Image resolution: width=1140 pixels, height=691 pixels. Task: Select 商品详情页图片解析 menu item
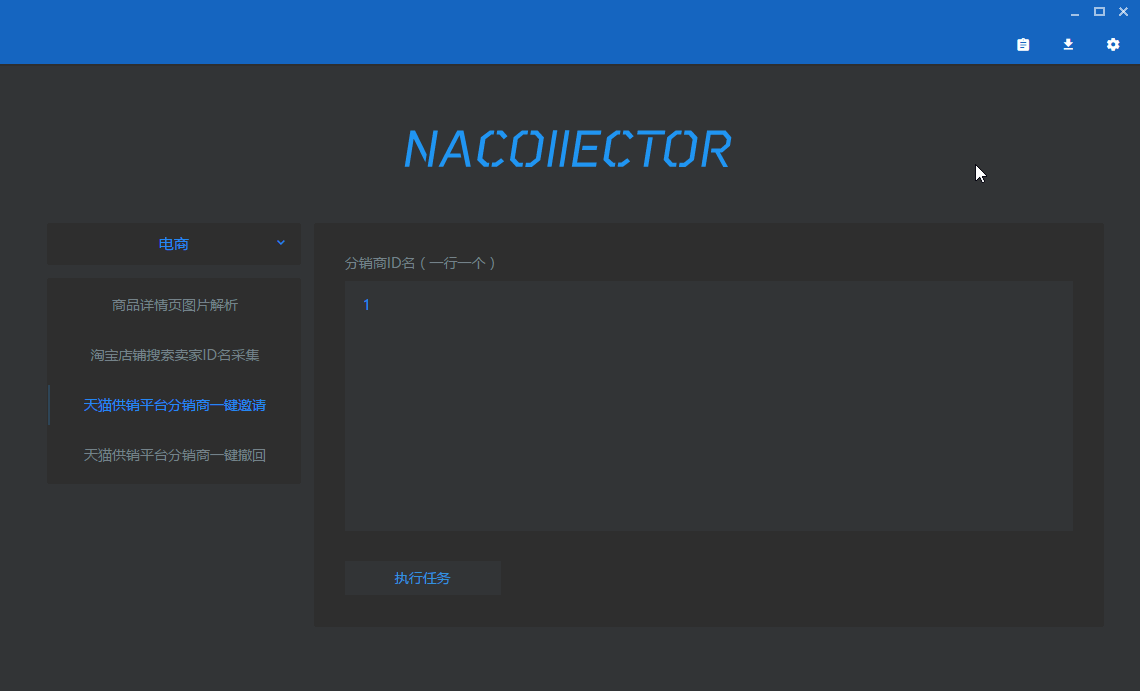tap(174, 305)
